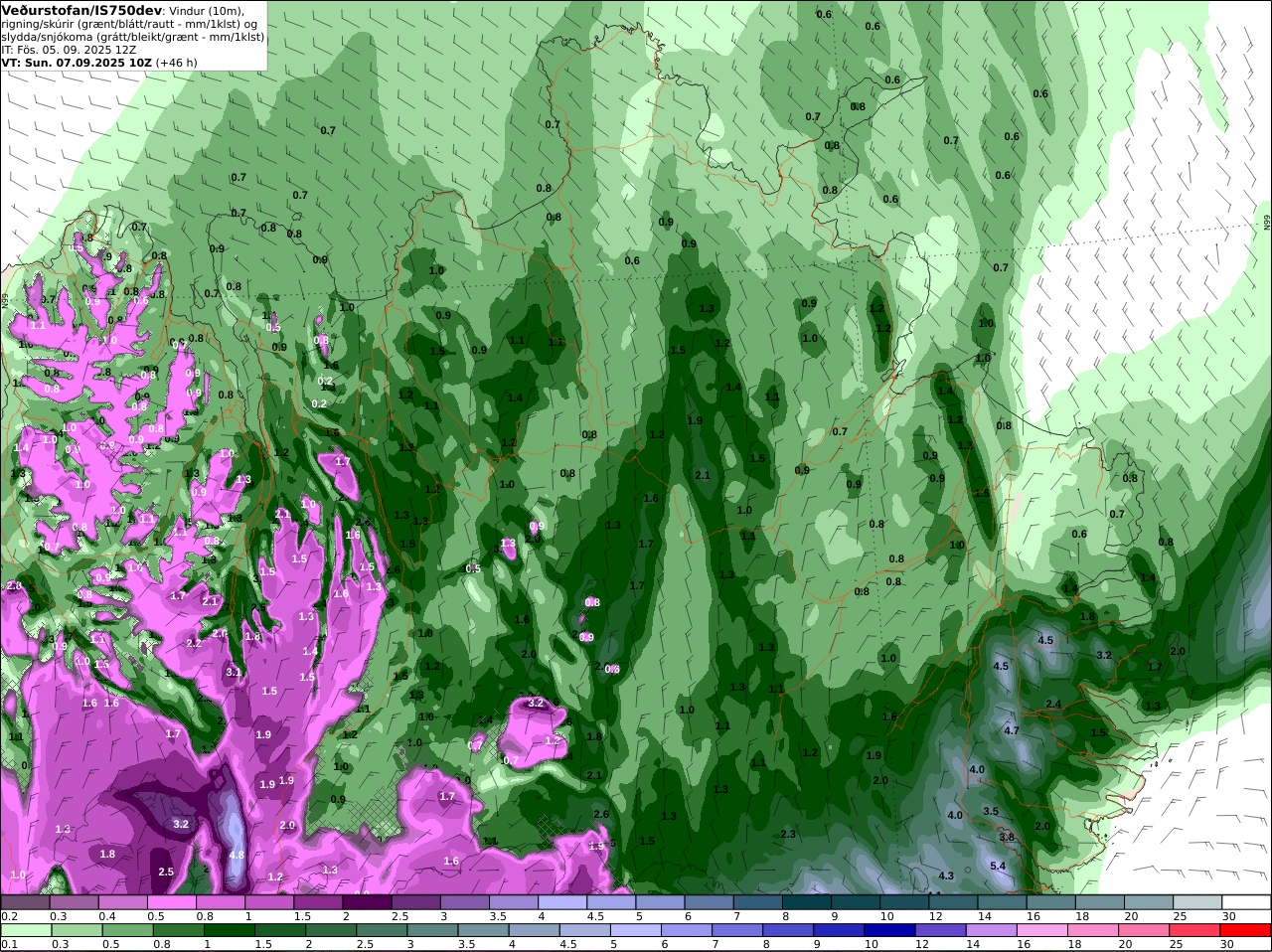
Task: Click the 2.8 value at the left edge
Action: [x=14, y=586]
